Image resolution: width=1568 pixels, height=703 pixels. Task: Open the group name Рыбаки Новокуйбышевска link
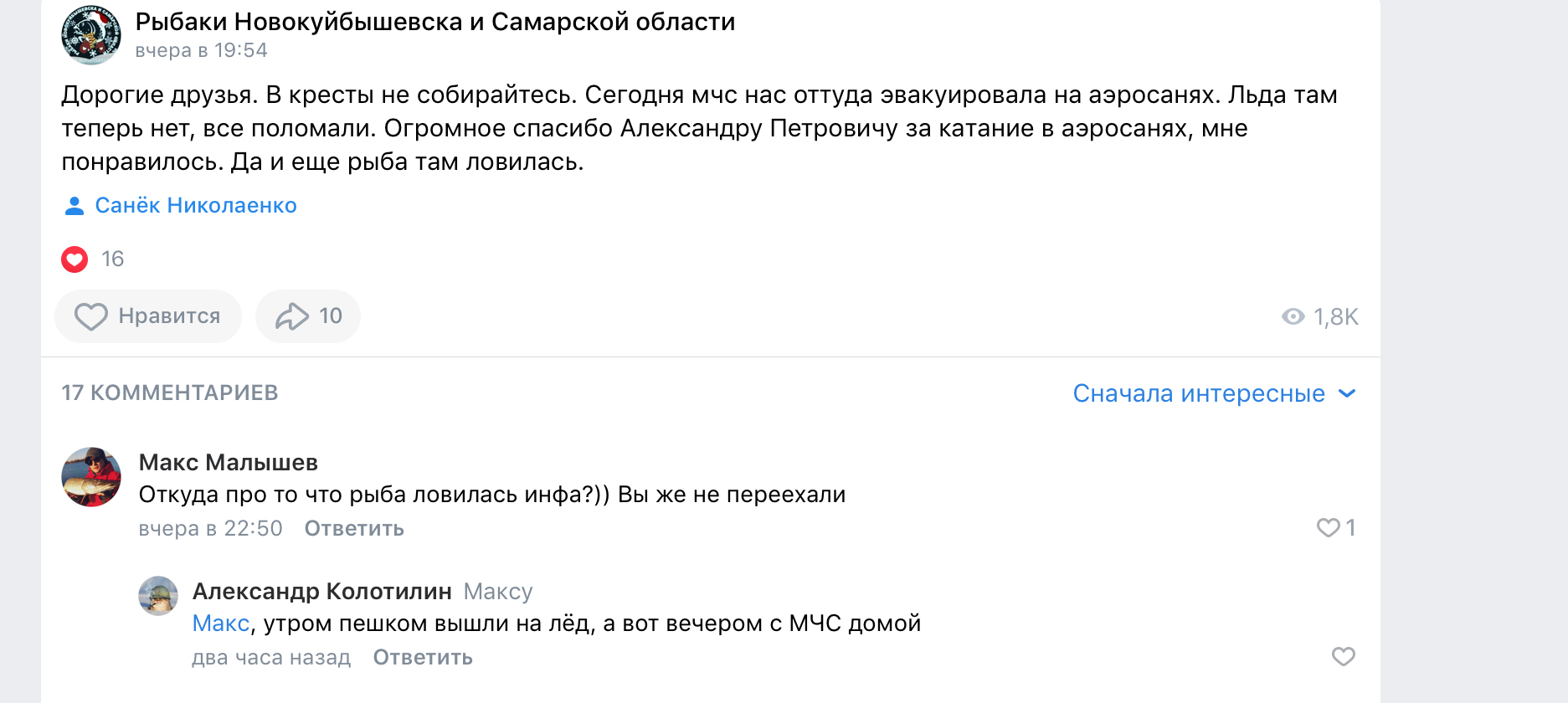[x=435, y=22]
